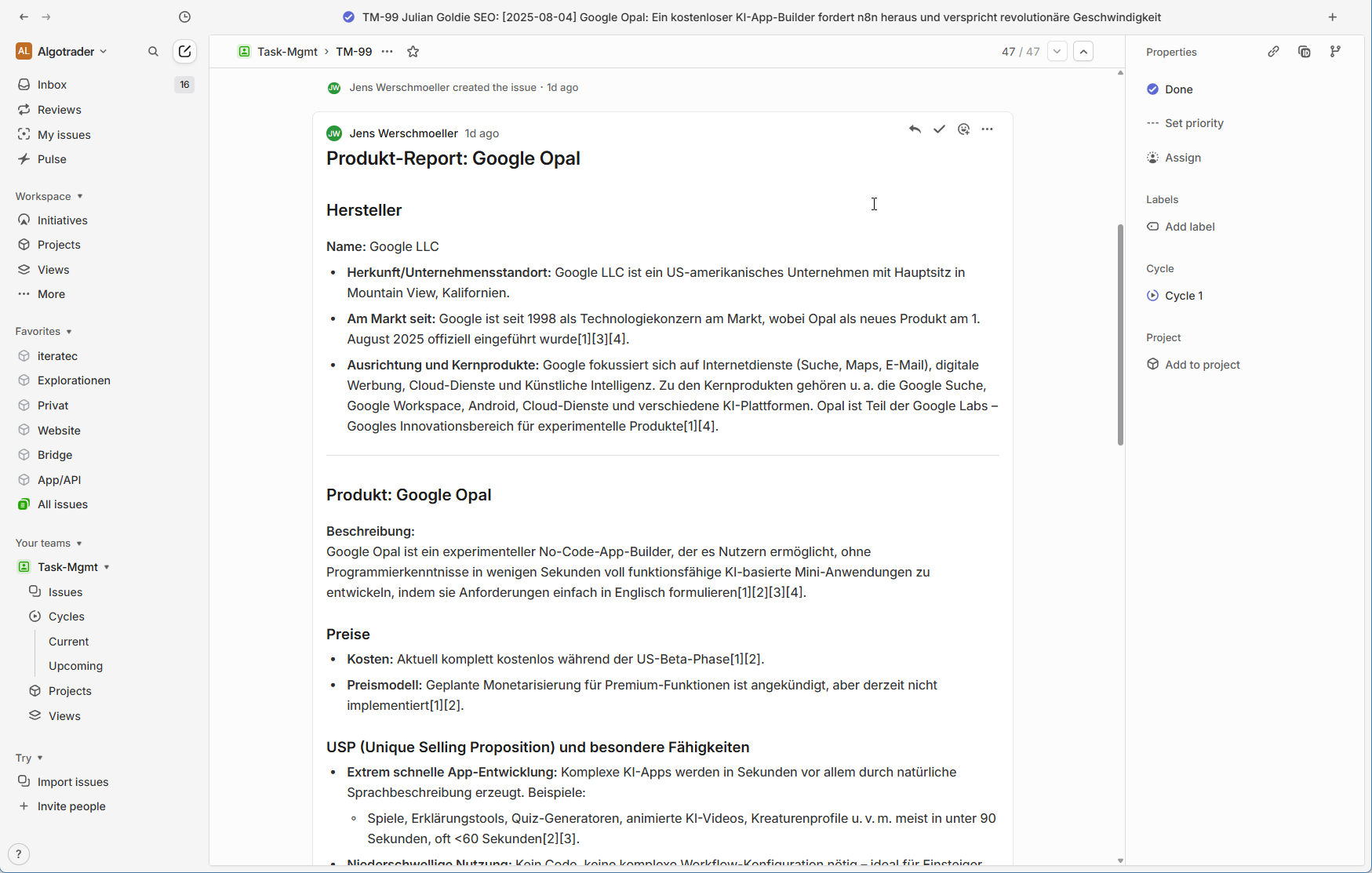This screenshot has height=873, width=1372.
Task: Star the issue as favorite
Action: [413, 52]
